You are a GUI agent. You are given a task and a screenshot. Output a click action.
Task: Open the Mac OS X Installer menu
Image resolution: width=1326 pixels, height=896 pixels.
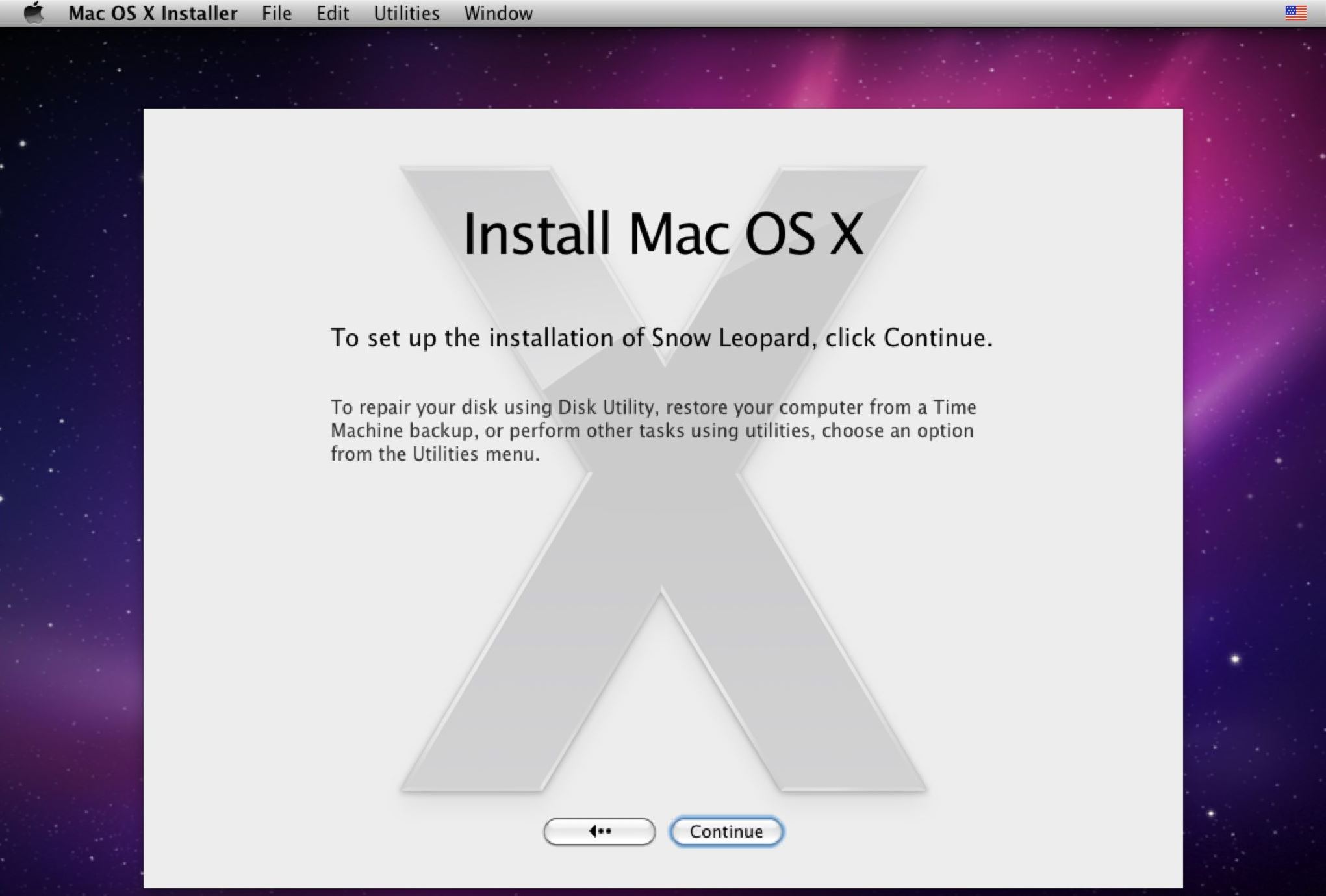tap(153, 13)
